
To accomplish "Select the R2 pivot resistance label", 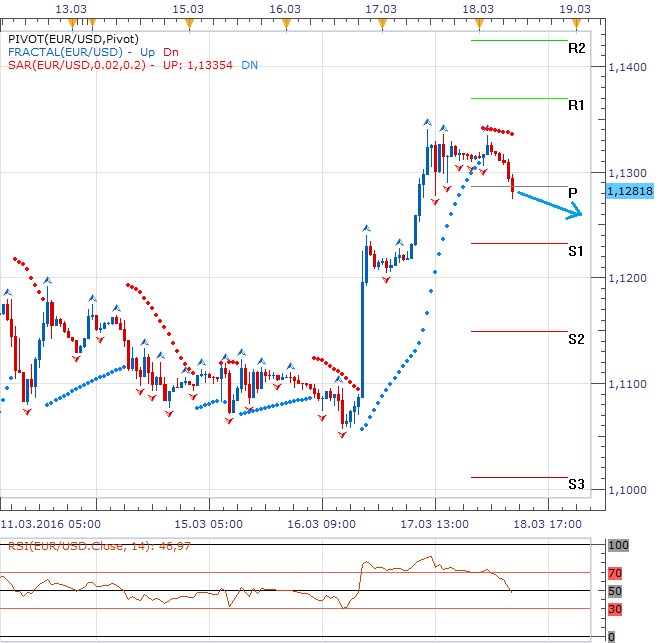I will (576, 48).
